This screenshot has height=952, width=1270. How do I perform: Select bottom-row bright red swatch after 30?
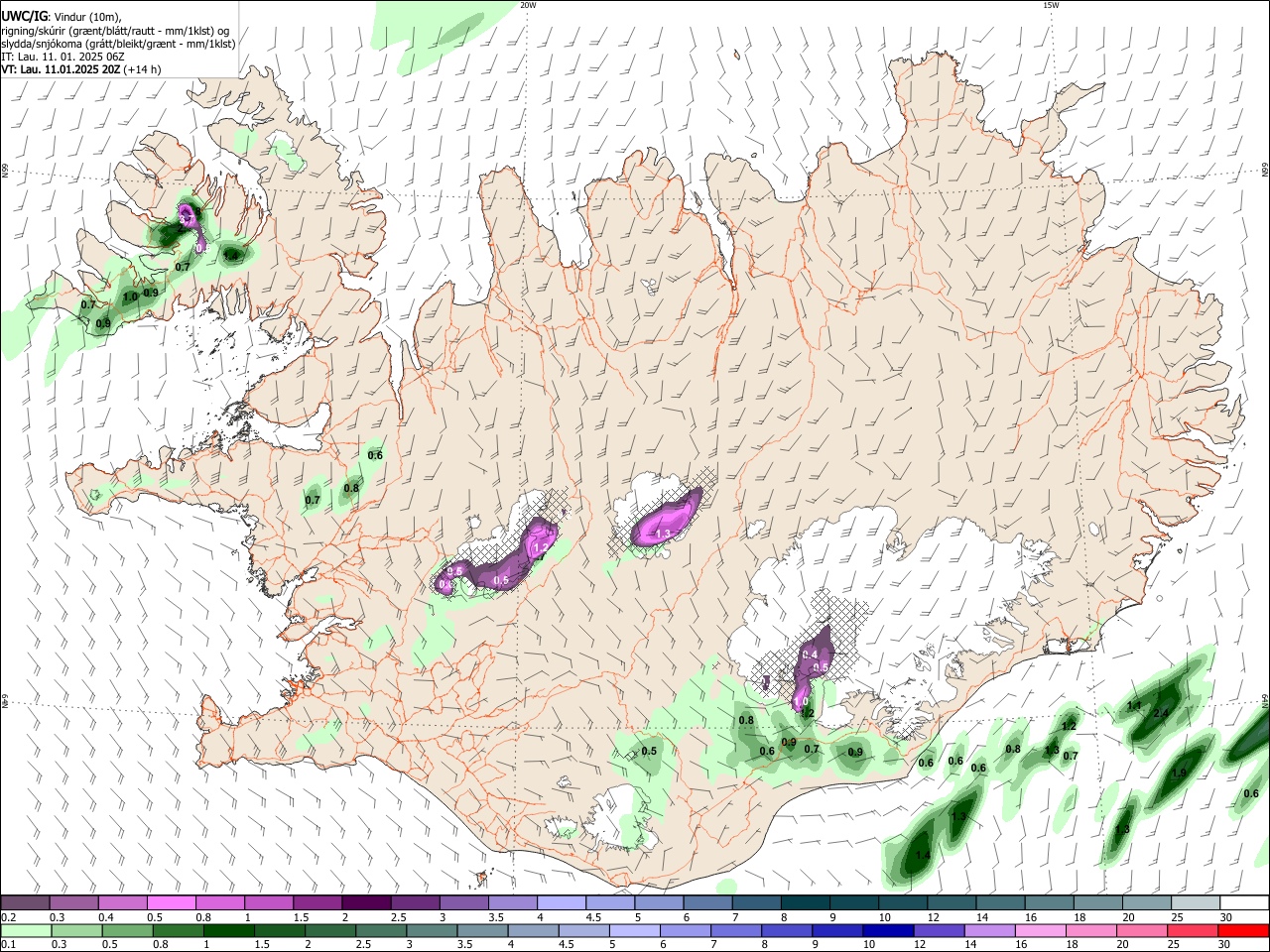(x=1244, y=930)
